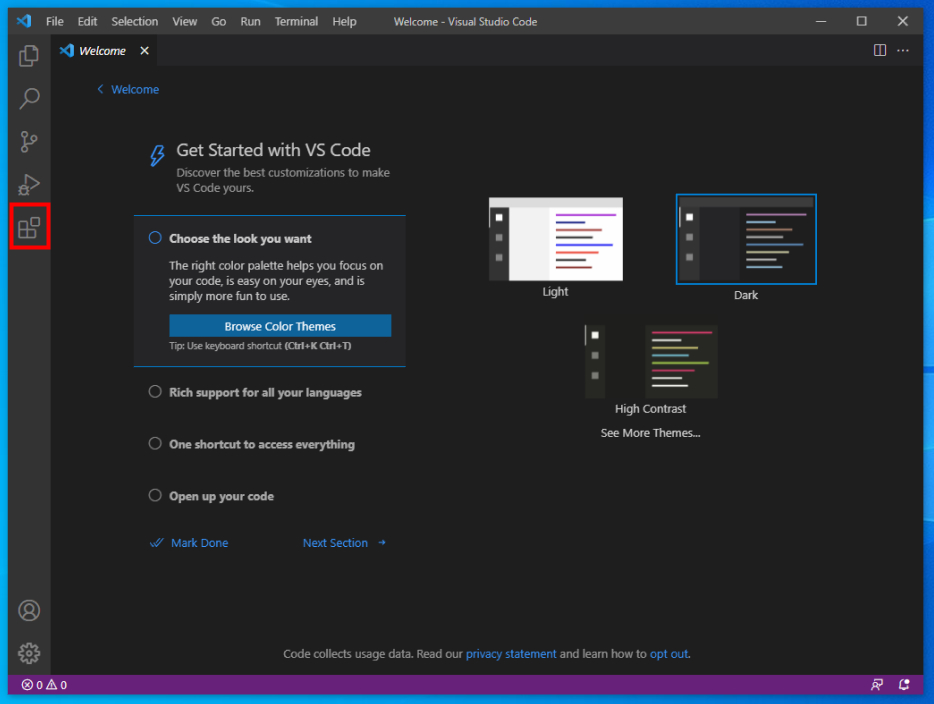The height and width of the screenshot is (704, 934).
Task: Split the editor to the right
Action: click(x=879, y=51)
